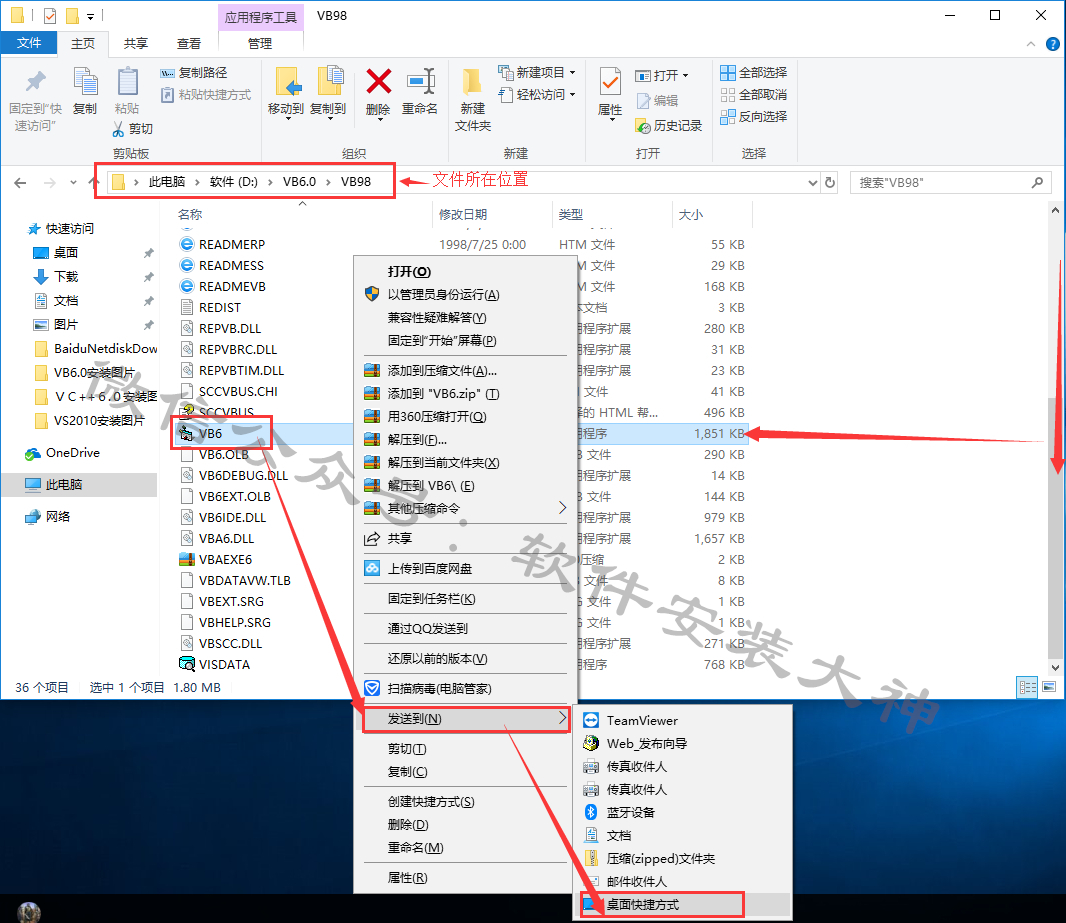Click Scan for Viruses (扫描病毒) entry
Image resolution: width=1066 pixels, height=923 pixels.
pos(465,689)
